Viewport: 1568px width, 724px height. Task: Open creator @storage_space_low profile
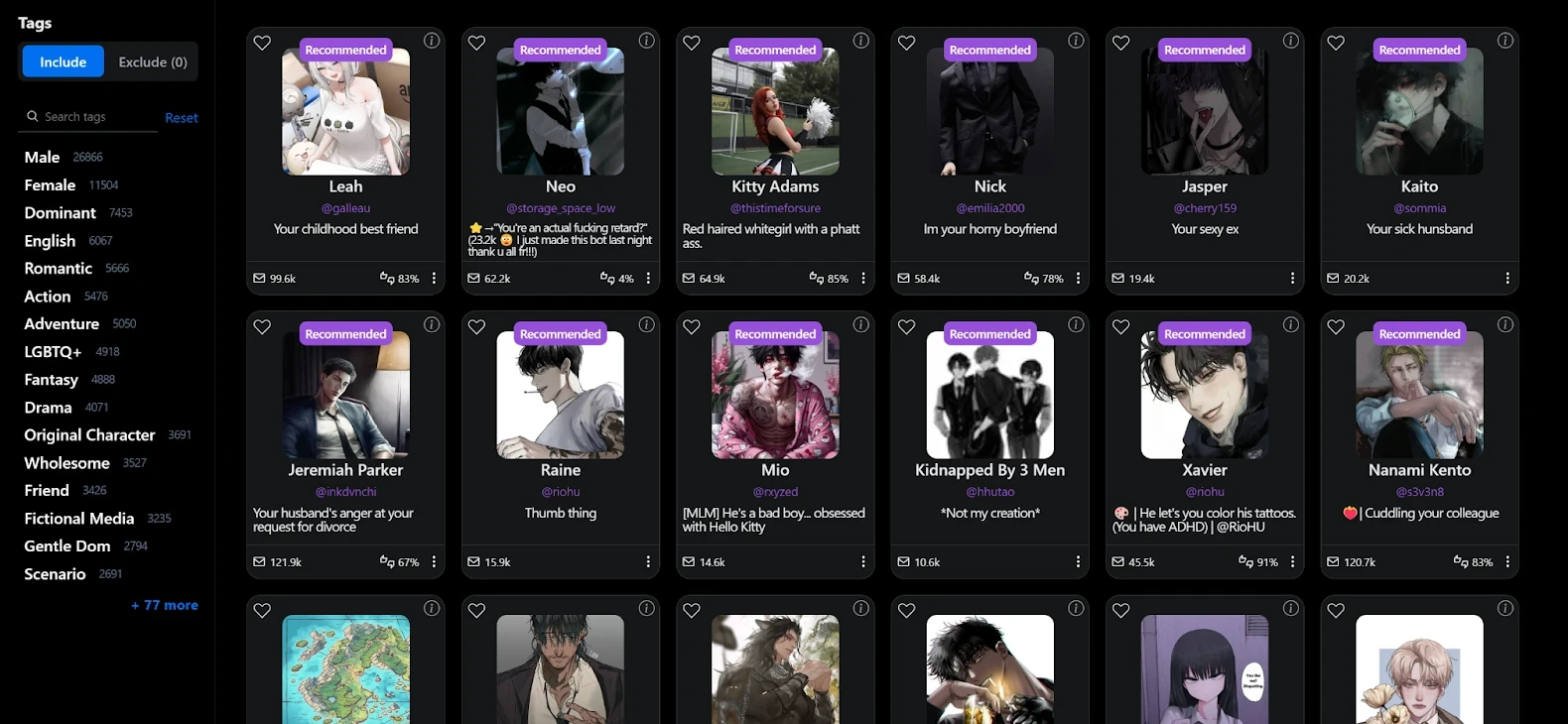pos(561,208)
